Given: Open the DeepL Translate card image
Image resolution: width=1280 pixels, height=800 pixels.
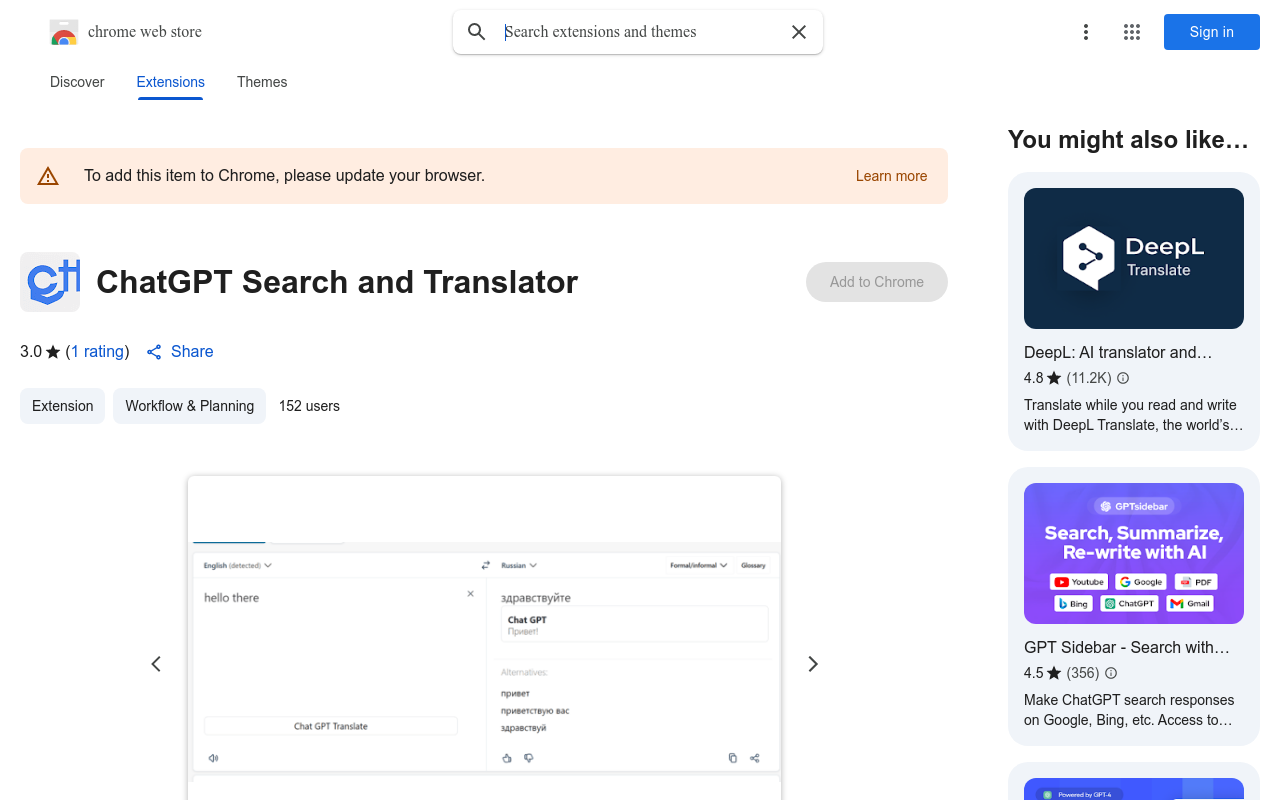Looking at the screenshot, I should click(1134, 258).
